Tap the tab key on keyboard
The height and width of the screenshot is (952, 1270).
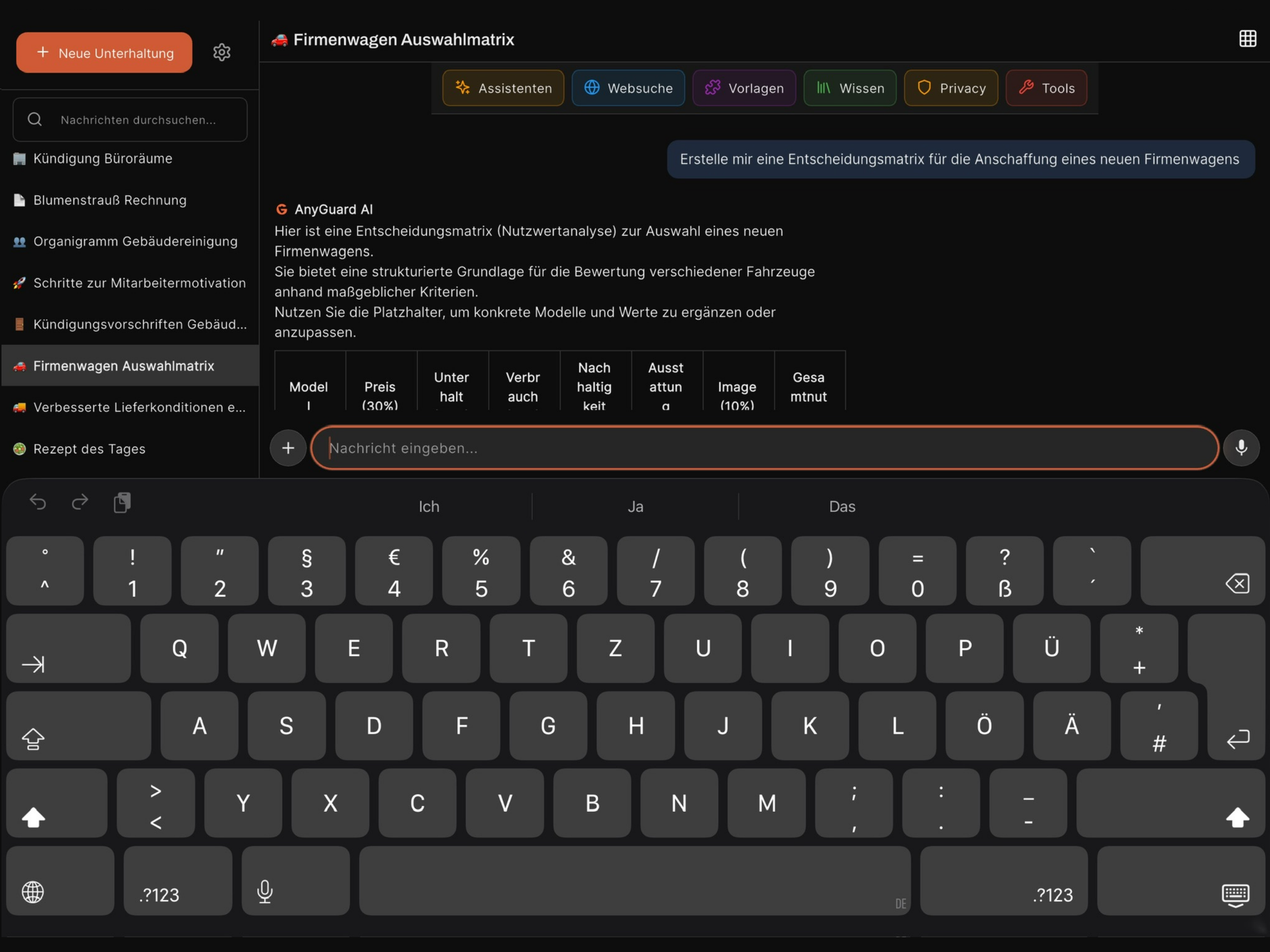[x=68, y=649]
